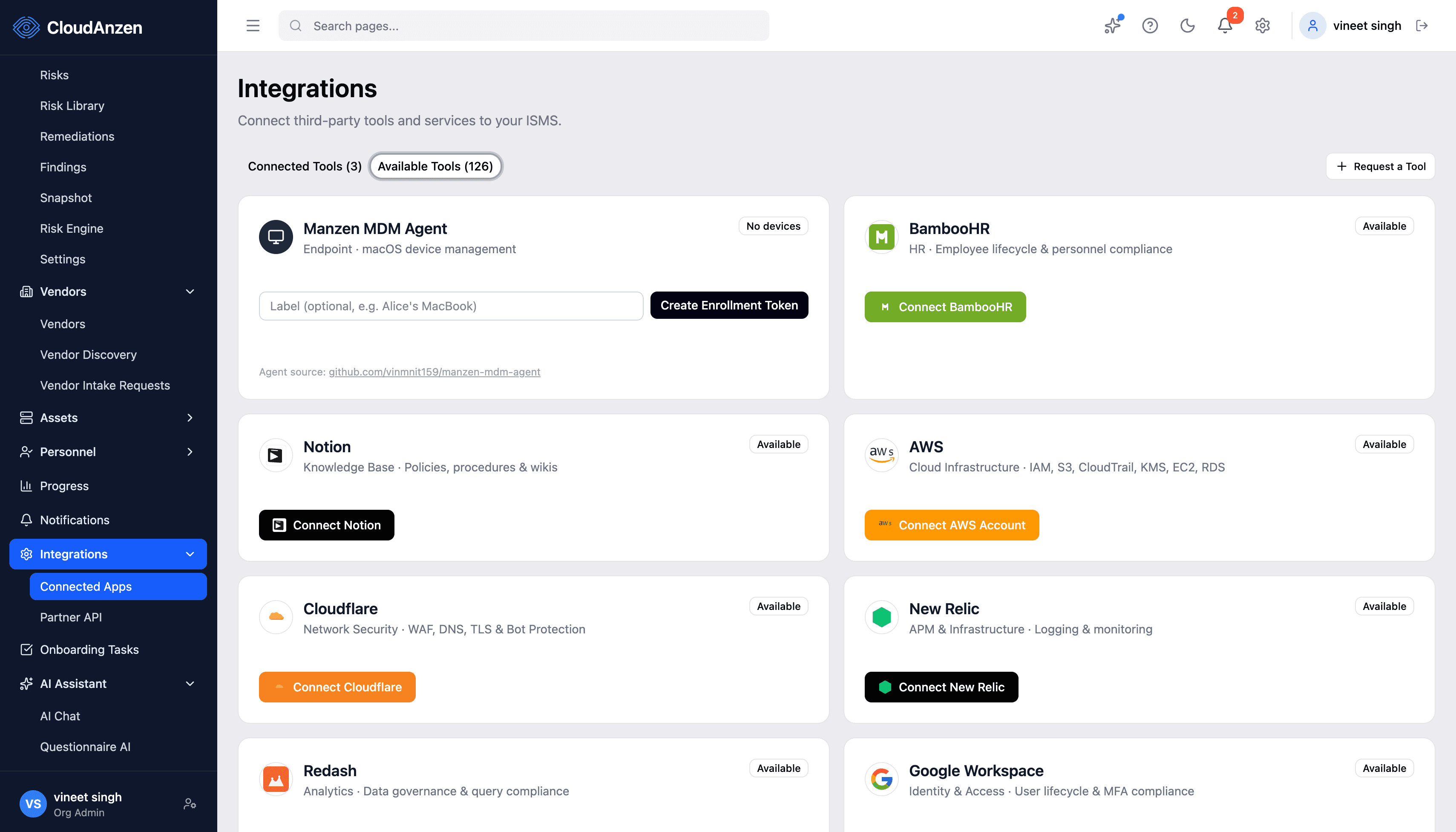Viewport: 1456px width, 832px height.
Task: Click the logout arrow icon
Action: pos(1422,26)
